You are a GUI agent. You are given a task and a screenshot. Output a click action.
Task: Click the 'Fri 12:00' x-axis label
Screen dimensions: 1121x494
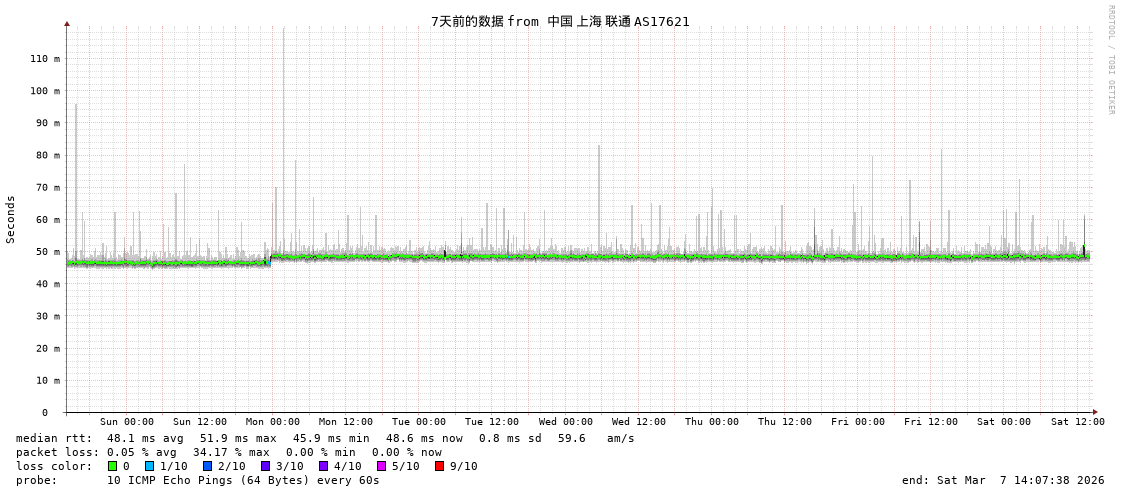point(931,422)
